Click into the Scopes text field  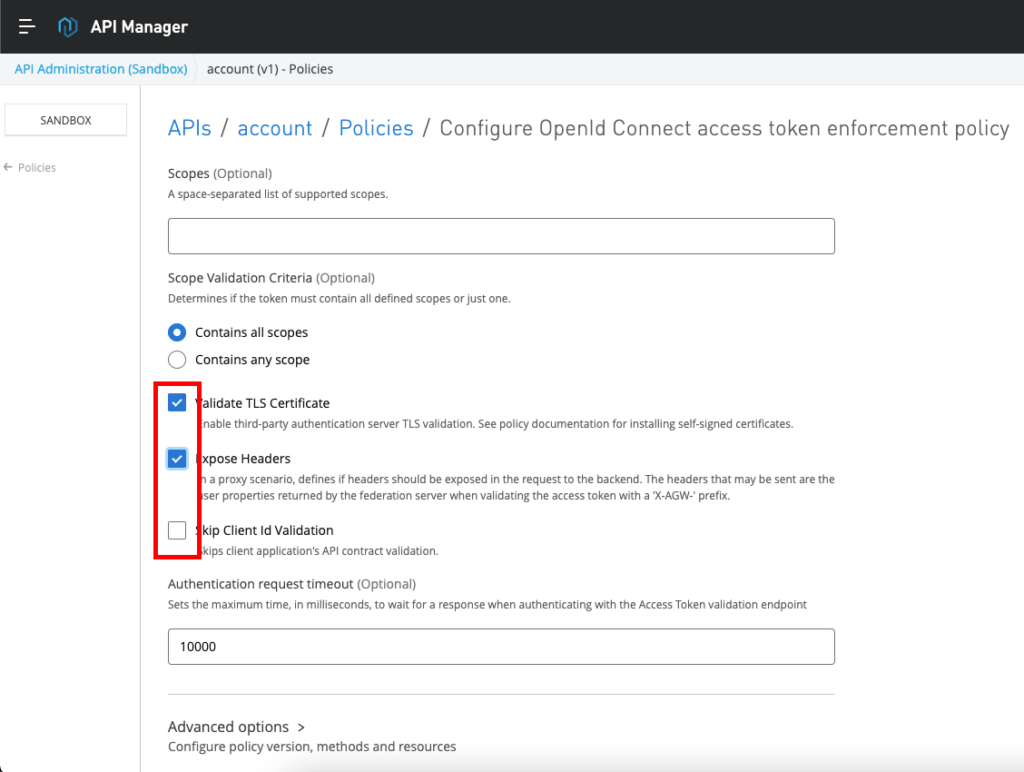tap(501, 236)
